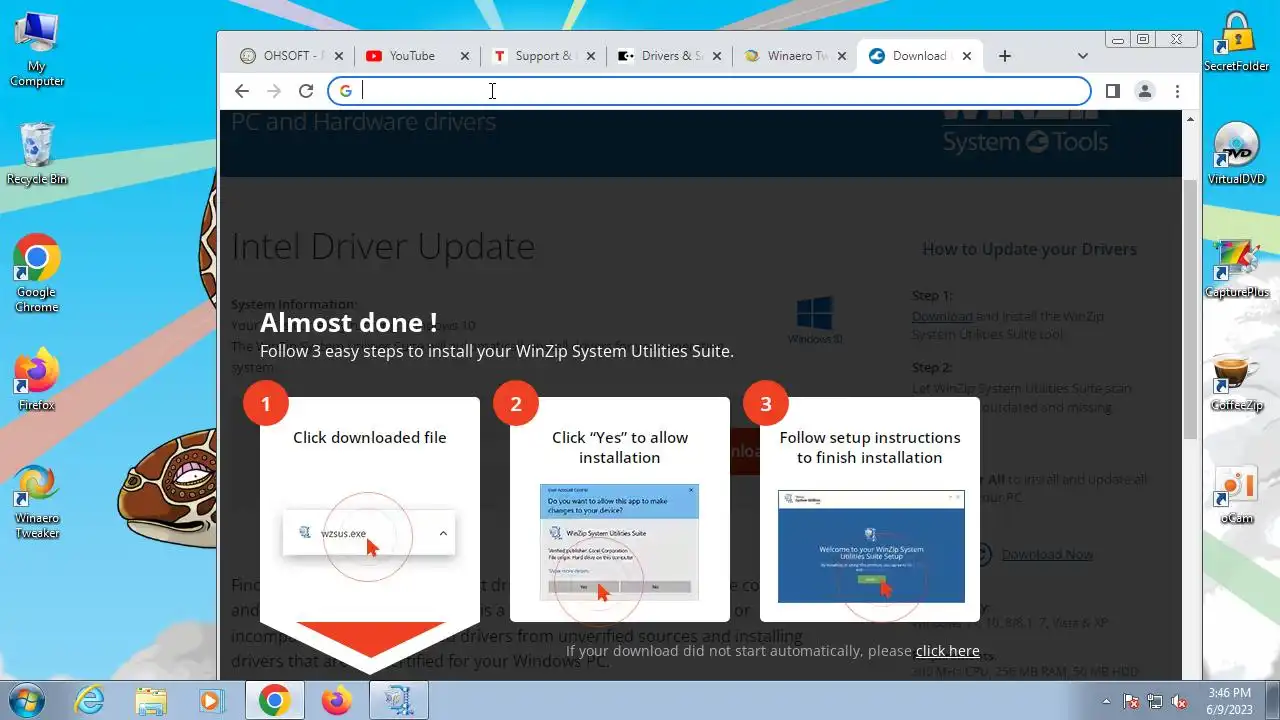Select the active Download tab
Screen dimensions: 1280x720
pos(921,56)
